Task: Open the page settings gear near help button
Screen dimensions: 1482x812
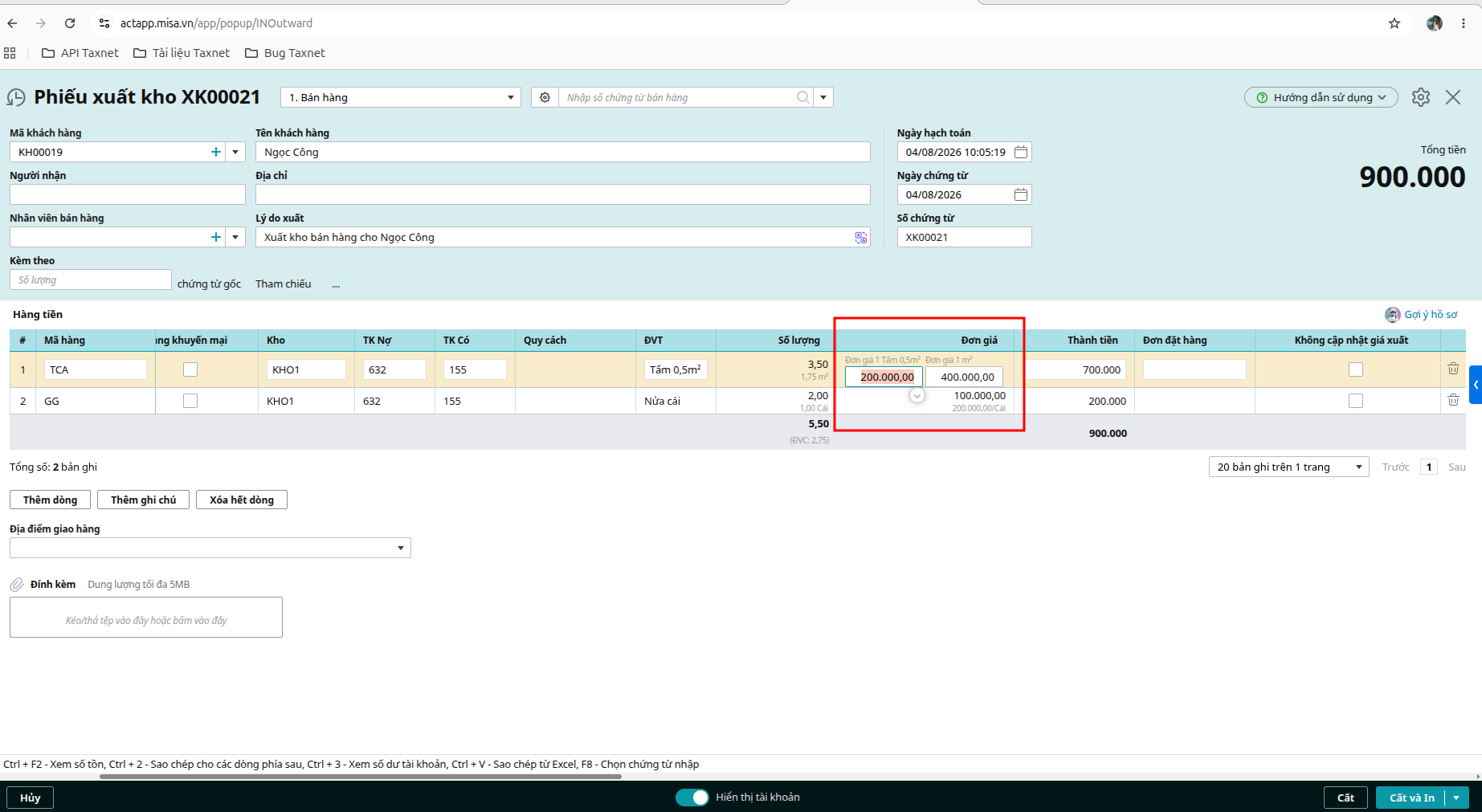Action: click(x=1421, y=97)
